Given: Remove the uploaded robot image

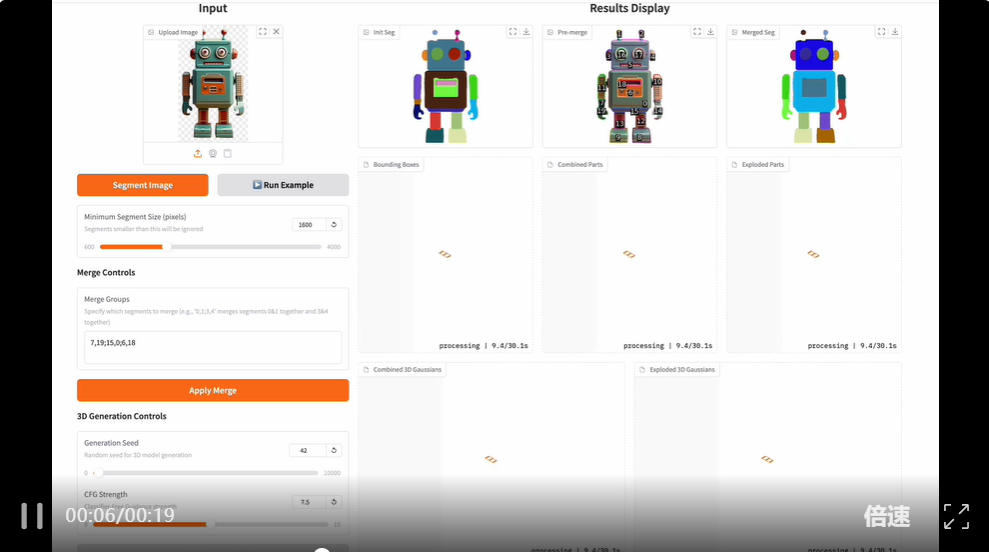Looking at the screenshot, I should [x=276, y=32].
